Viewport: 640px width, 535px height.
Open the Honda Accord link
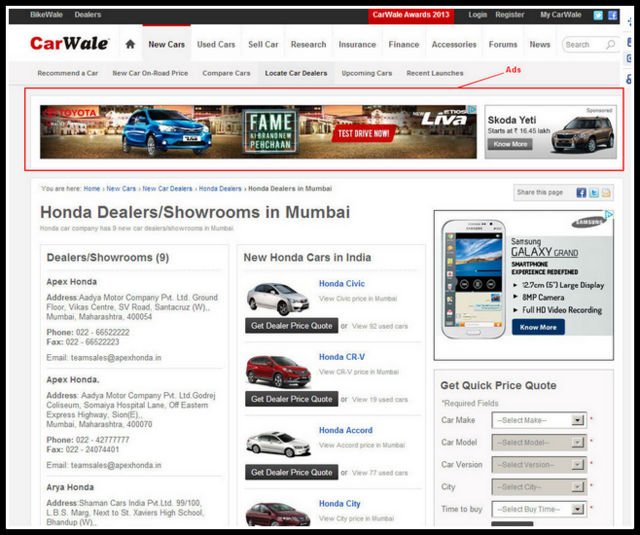click(346, 430)
